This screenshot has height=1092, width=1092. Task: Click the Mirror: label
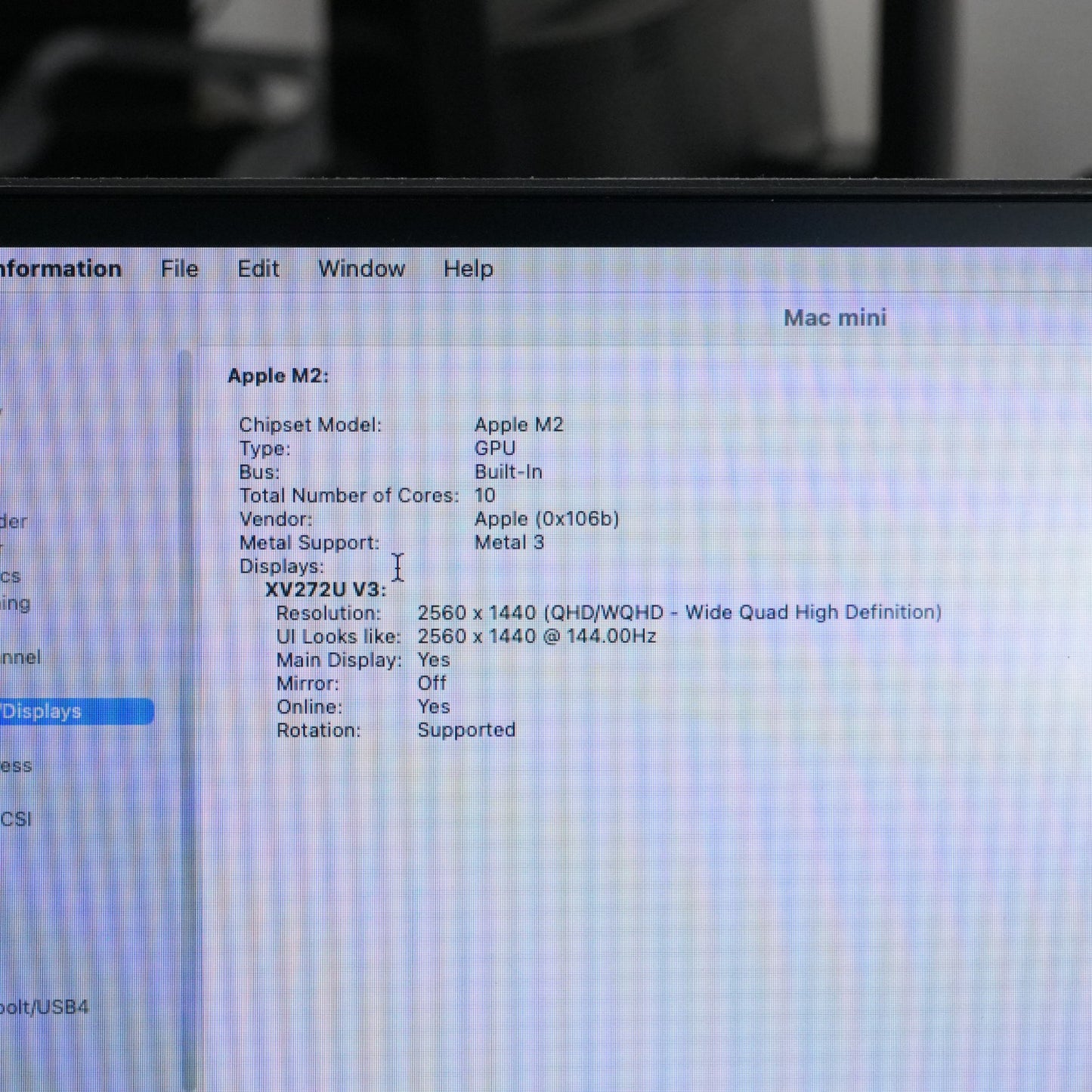click(x=308, y=684)
